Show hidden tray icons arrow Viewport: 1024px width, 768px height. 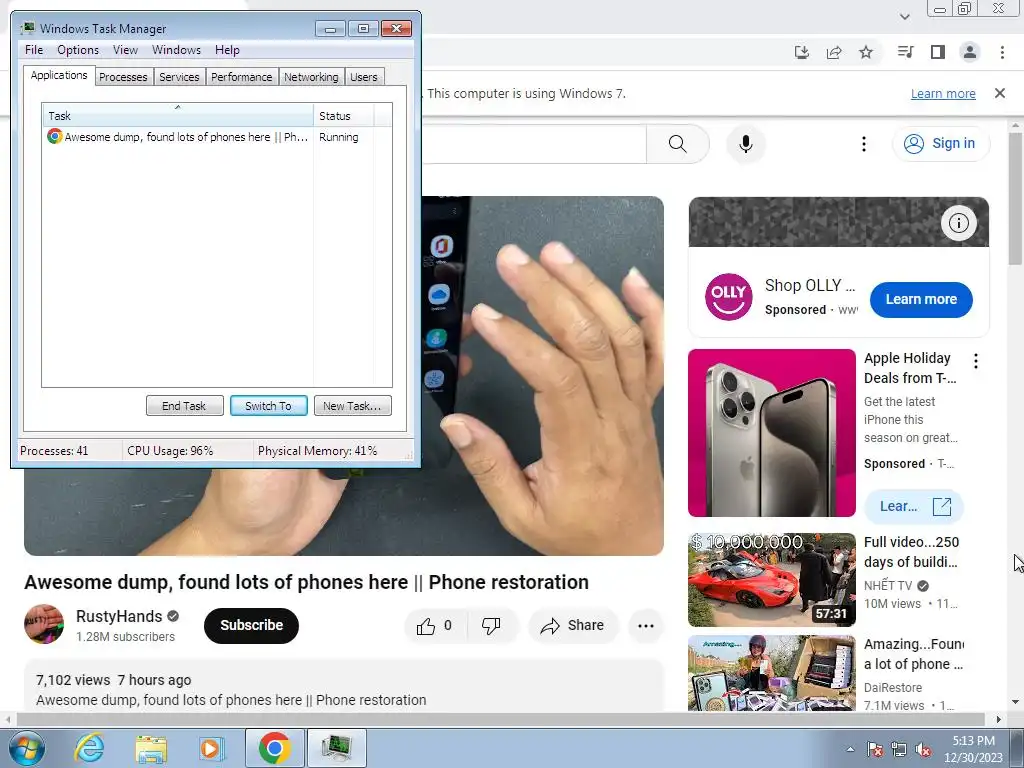[850, 749]
